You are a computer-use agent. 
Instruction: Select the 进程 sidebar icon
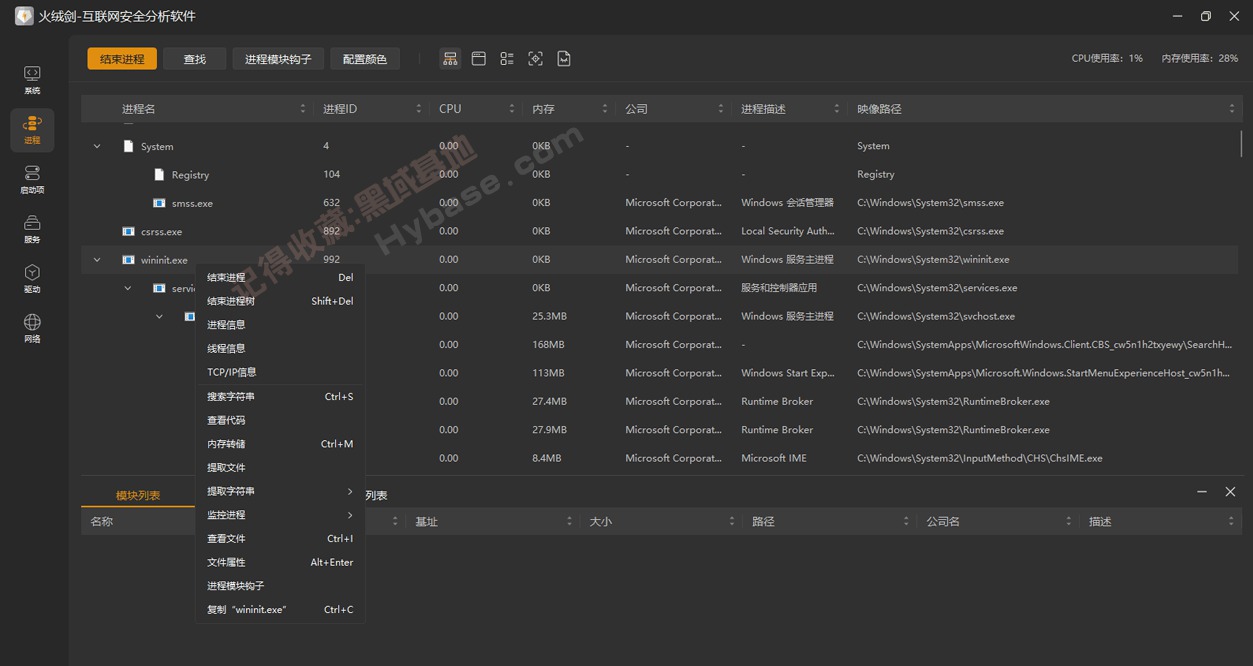32,130
